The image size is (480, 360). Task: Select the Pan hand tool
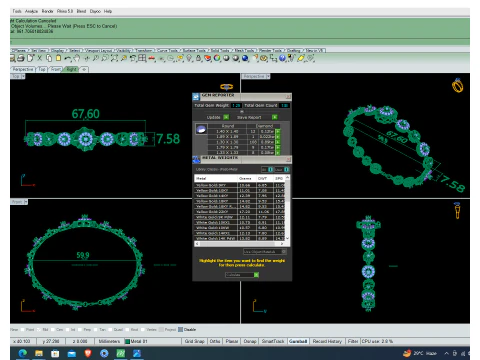point(77,58)
